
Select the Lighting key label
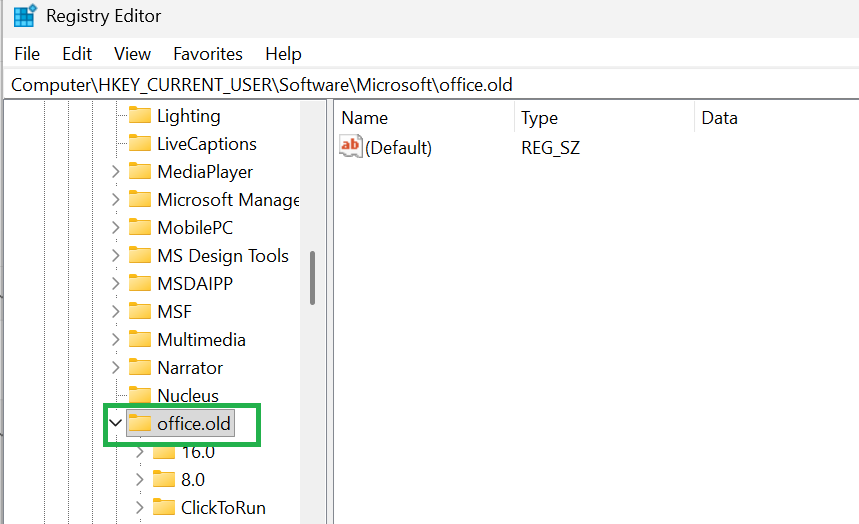click(188, 116)
